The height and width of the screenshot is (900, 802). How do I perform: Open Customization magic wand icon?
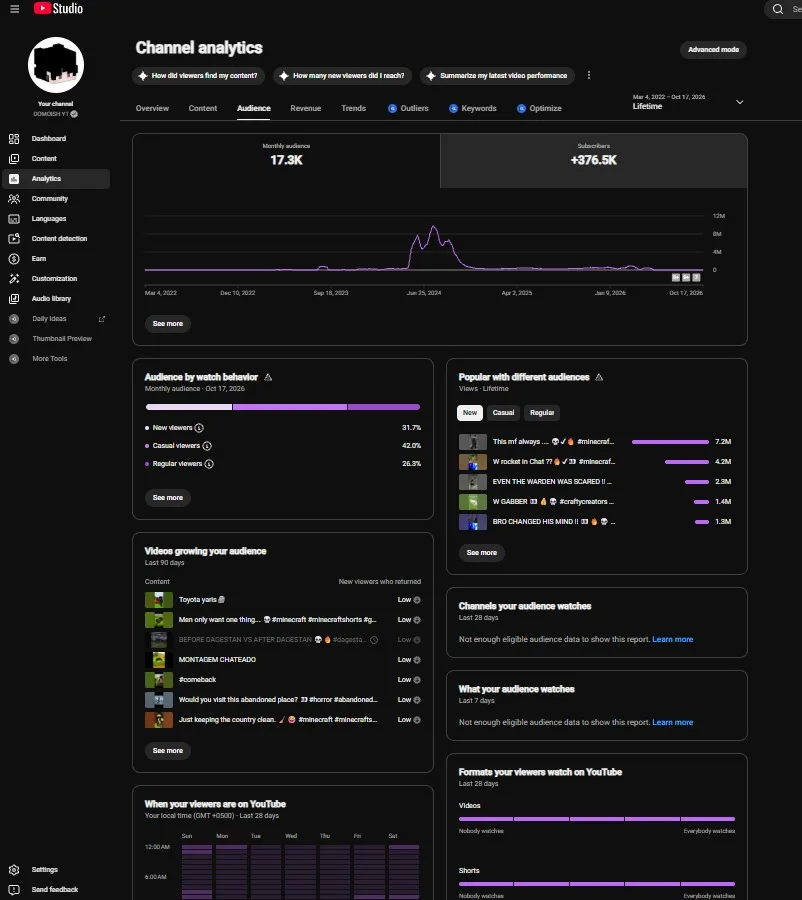[14, 278]
